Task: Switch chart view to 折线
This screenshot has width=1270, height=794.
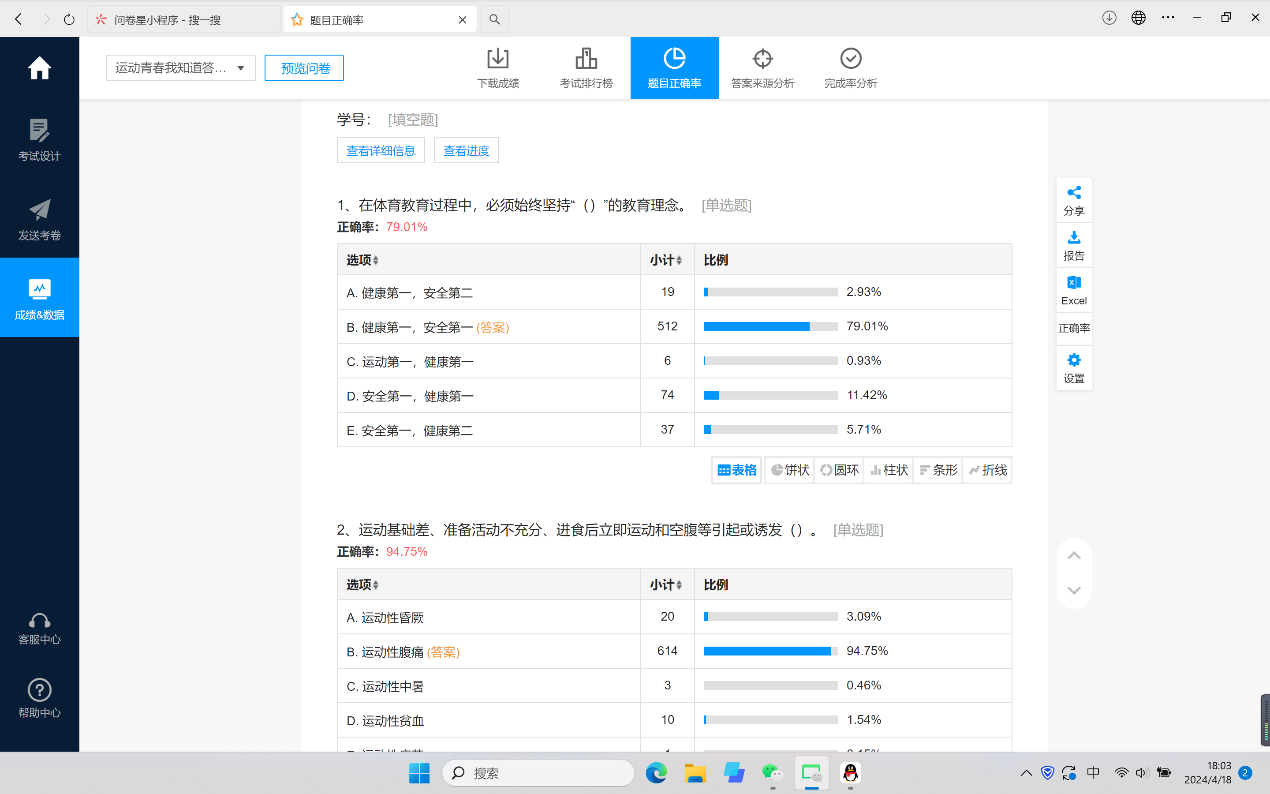Action: (987, 470)
